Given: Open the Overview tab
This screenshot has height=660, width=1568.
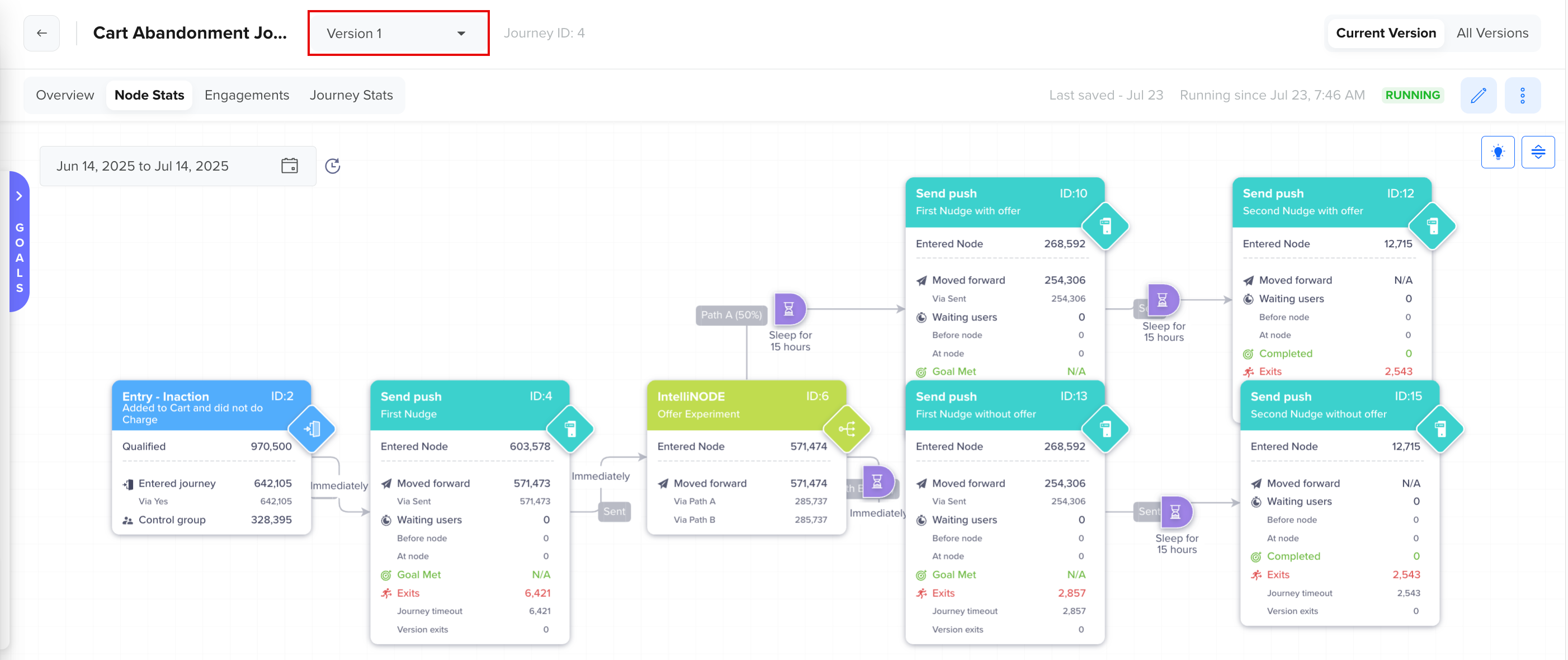Looking at the screenshot, I should click(64, 95).
